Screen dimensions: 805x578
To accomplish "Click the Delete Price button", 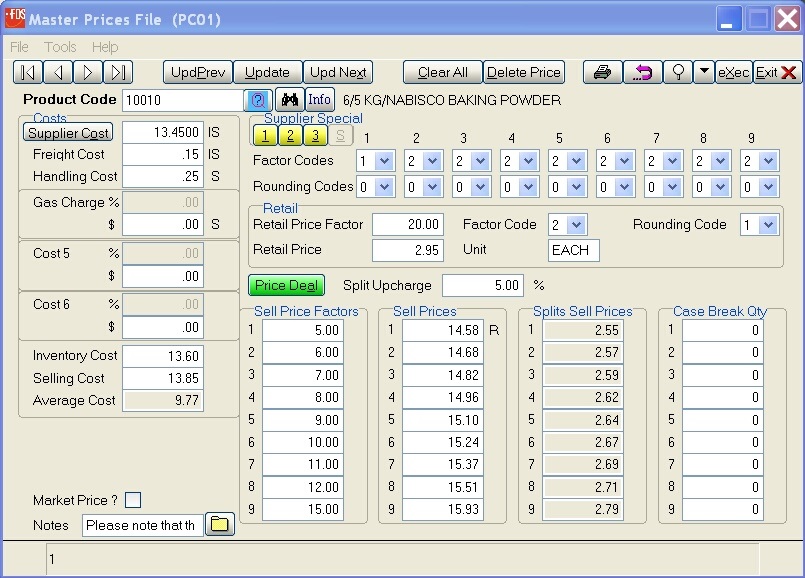I will pyautogui.click(x=524, y=72).
